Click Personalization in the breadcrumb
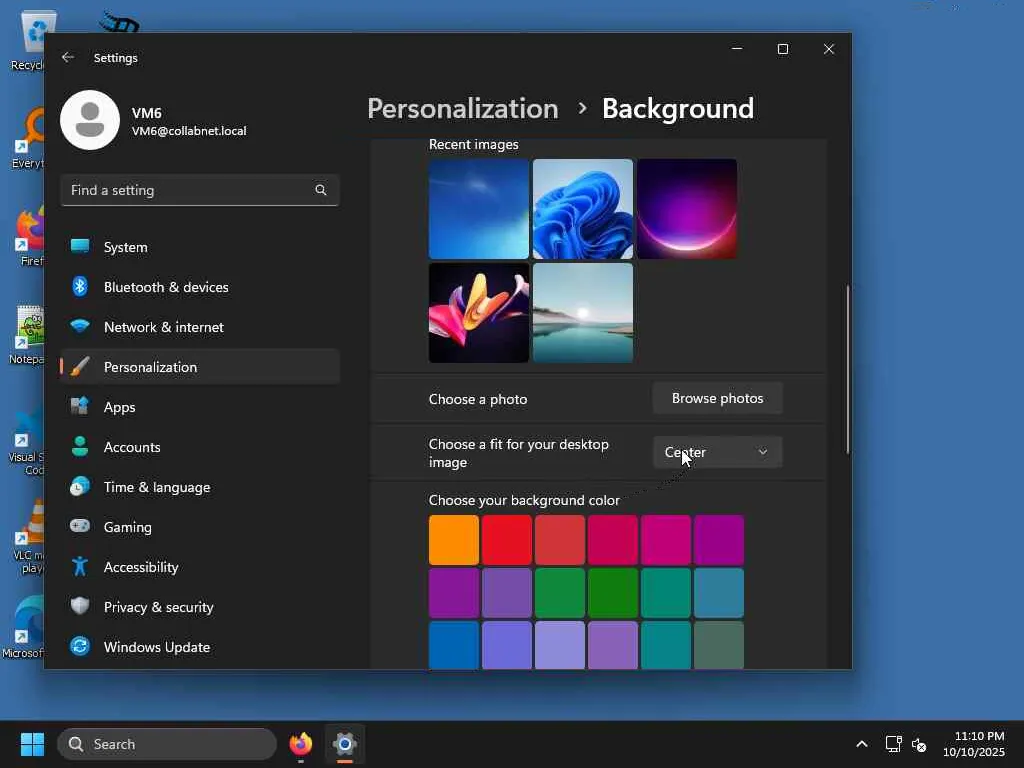Image resolution: width=1024 pixels, height=768 pixels. [x=462, y=108]
